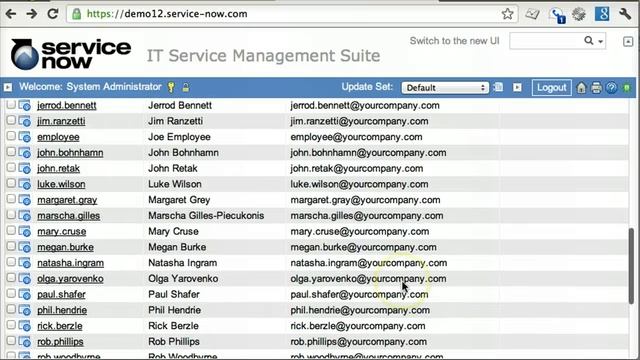640x360 pixels.
Task: Check the box for john.retak row
Action: tap(11, 167)
